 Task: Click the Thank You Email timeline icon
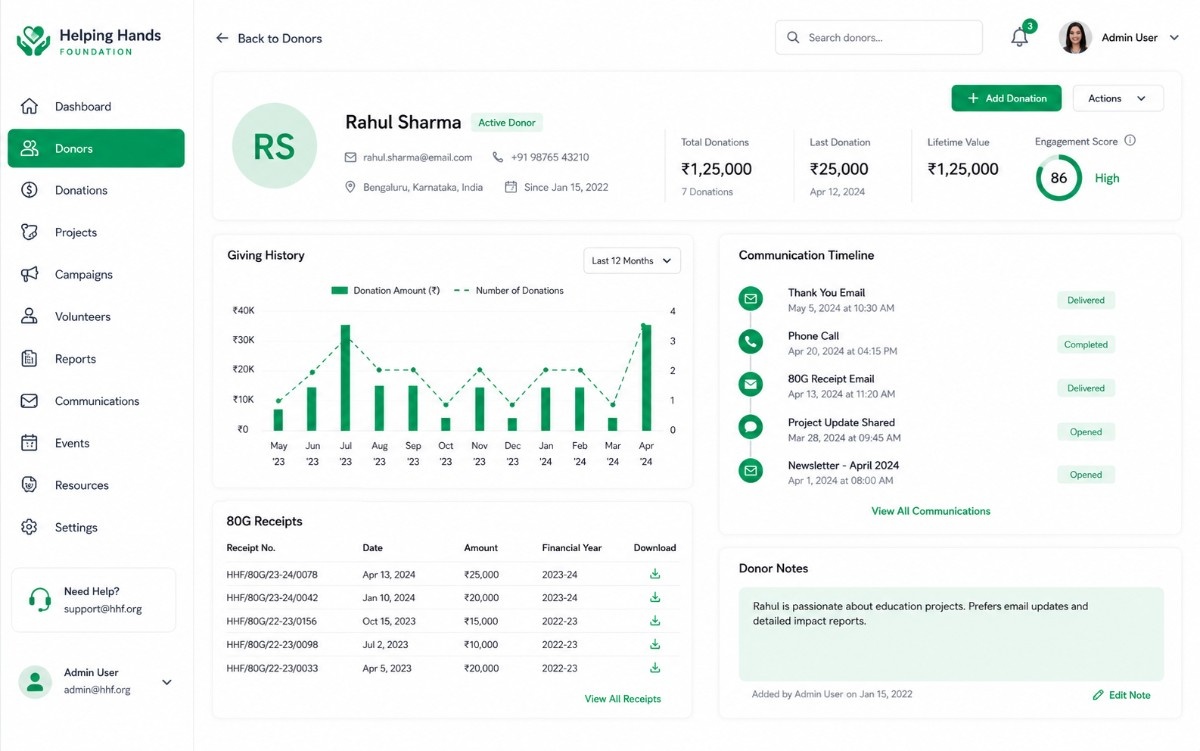click(x=750, y=298)
